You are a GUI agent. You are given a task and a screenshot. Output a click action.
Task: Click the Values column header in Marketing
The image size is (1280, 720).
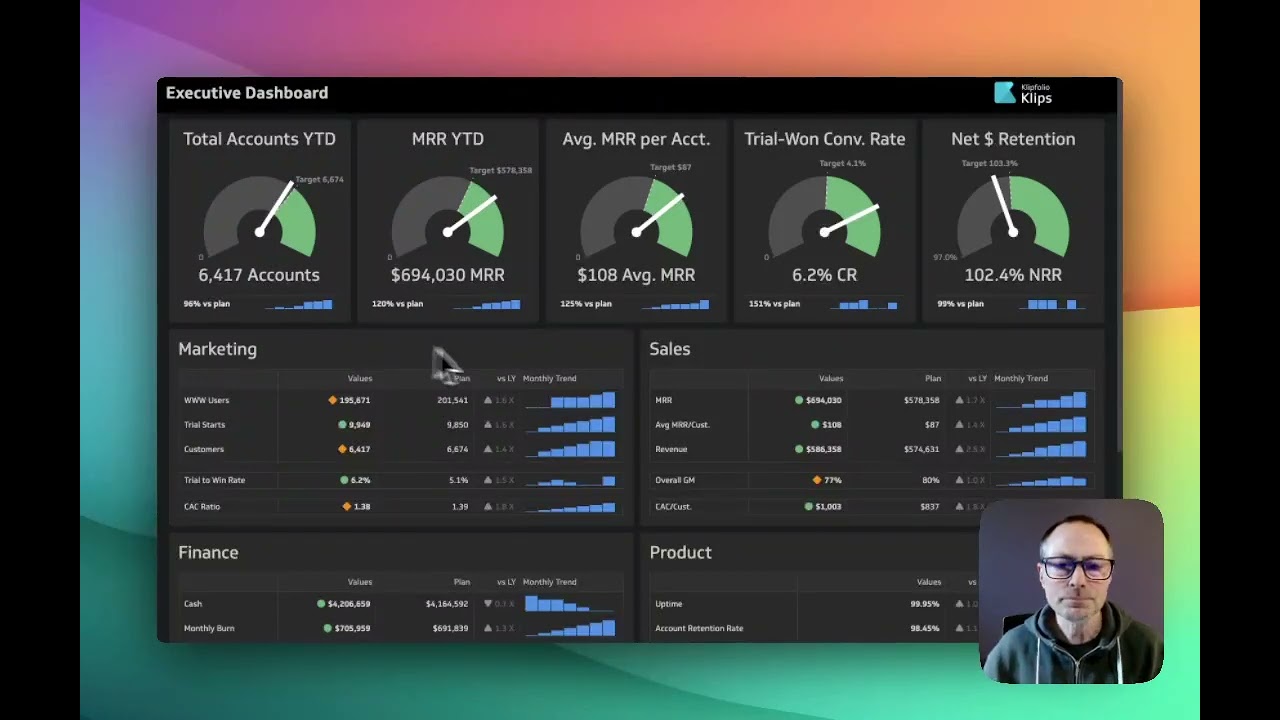click(x=359, y=379)
